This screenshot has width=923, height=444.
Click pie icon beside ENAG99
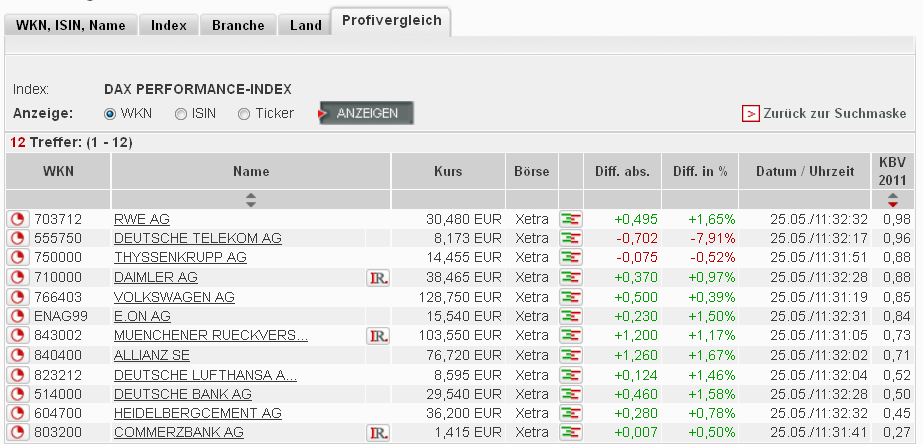[18, 316]
